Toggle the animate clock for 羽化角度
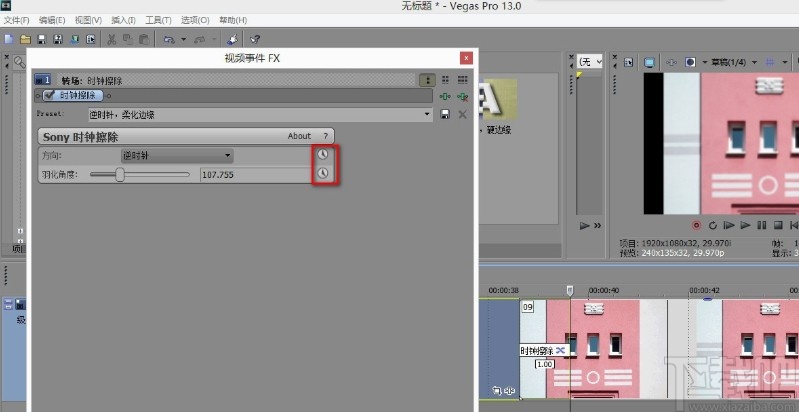Screen dimensions: 799x412 tap(323, 174)
